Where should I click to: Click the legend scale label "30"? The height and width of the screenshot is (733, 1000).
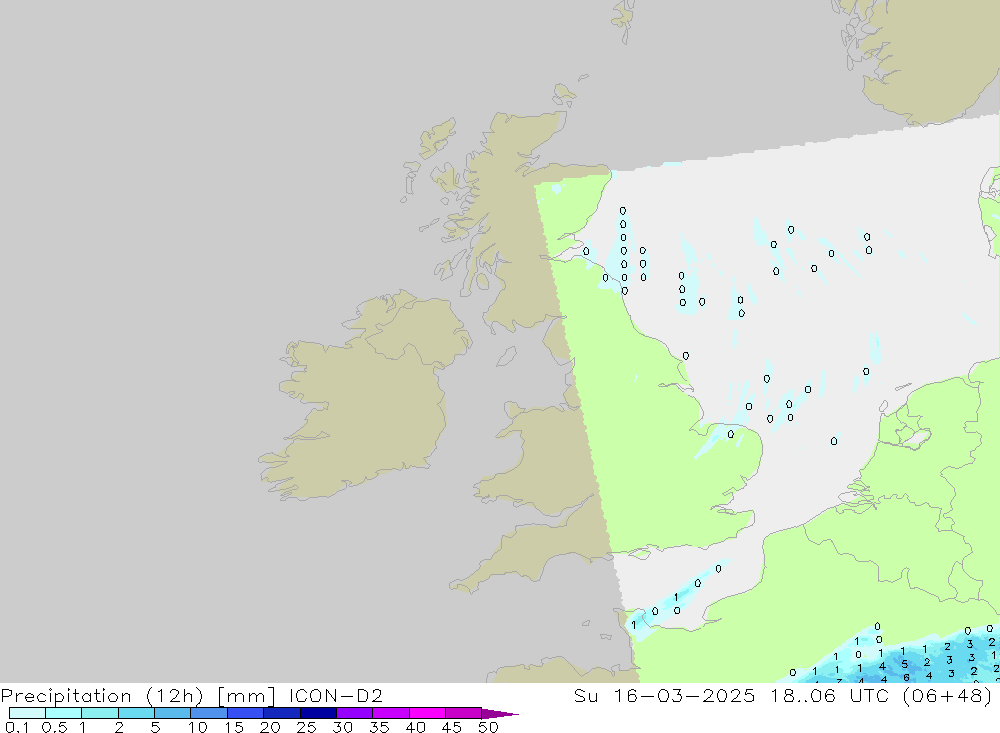pos(342,727)
